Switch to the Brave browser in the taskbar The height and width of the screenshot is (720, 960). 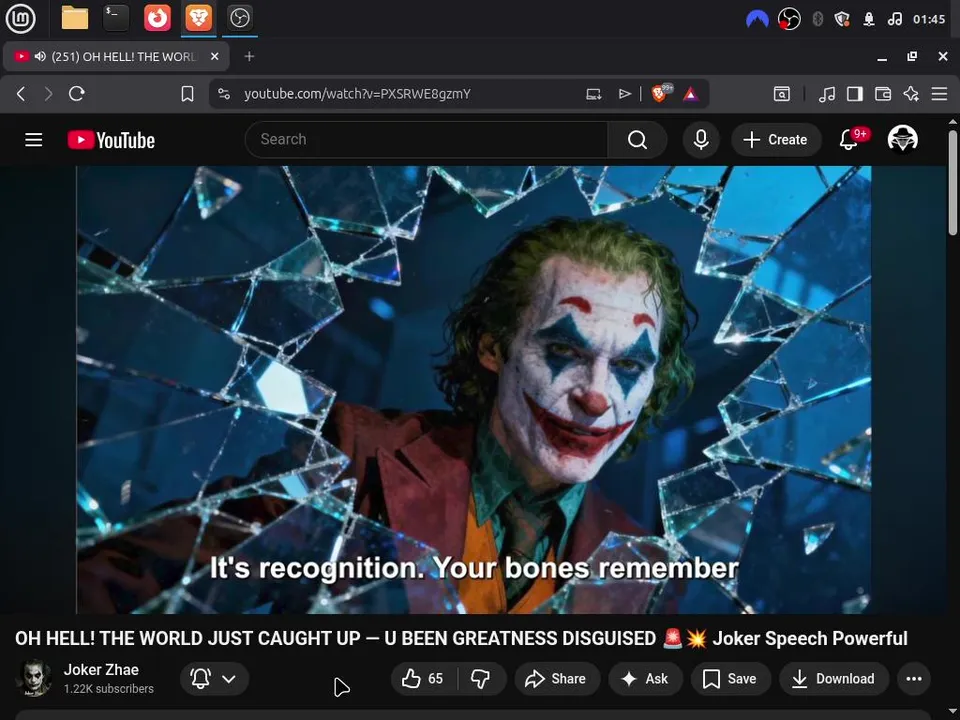click(x=198, y=18)
